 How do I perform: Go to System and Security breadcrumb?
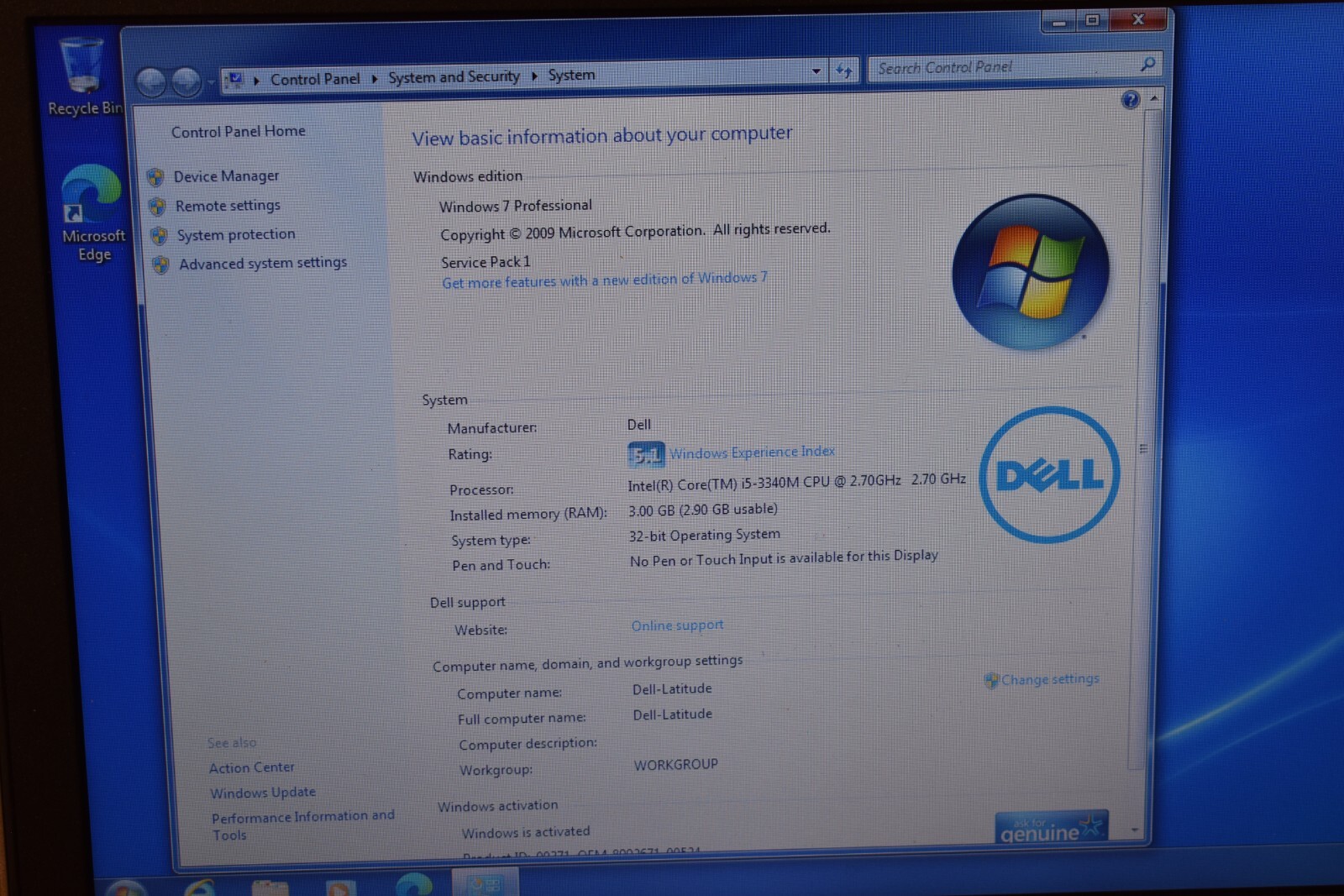454,77
